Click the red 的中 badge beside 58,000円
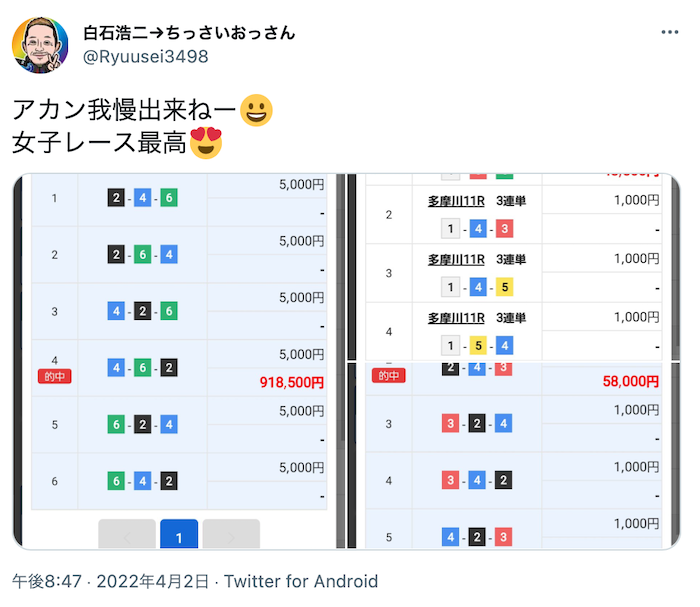 tap(387, 376)
